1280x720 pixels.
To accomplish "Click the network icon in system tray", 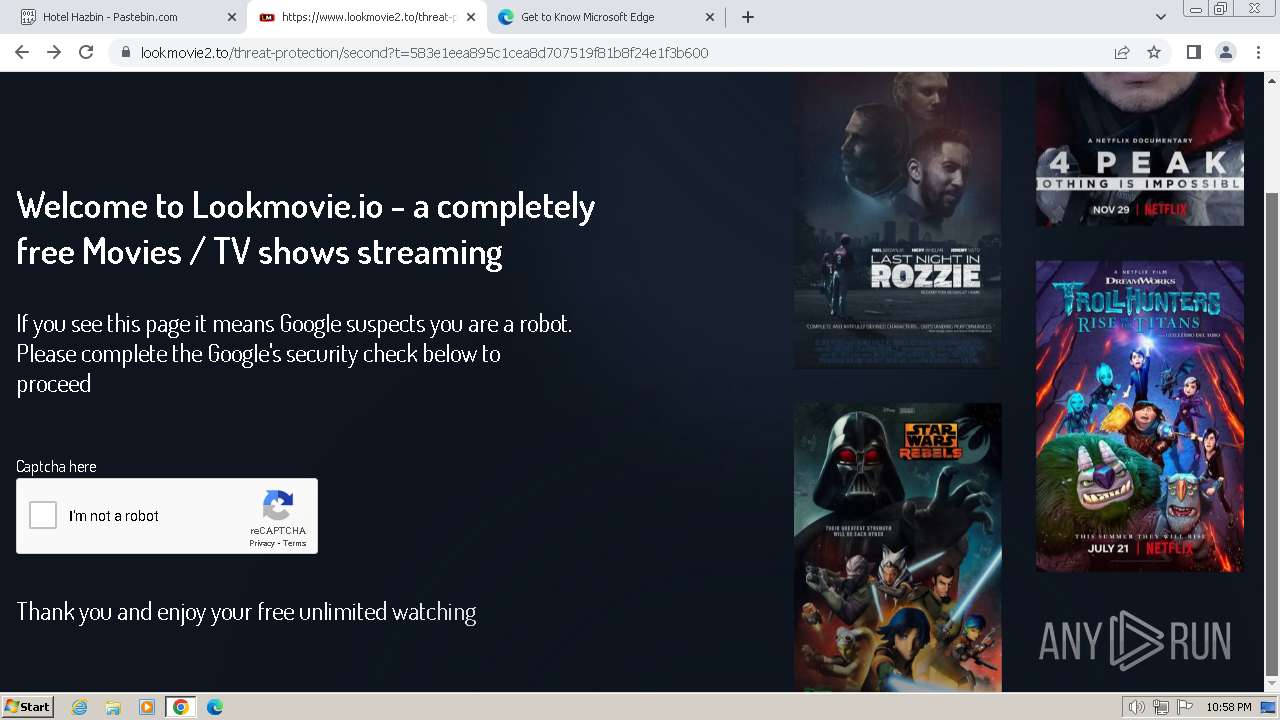I will tap(1161, 707).
